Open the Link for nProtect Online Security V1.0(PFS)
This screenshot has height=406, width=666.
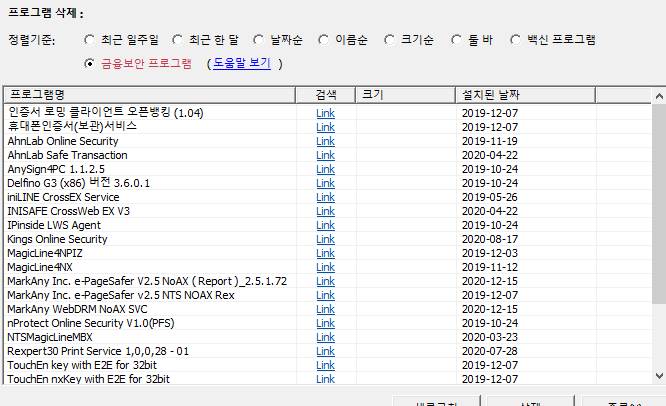(325, 323)
